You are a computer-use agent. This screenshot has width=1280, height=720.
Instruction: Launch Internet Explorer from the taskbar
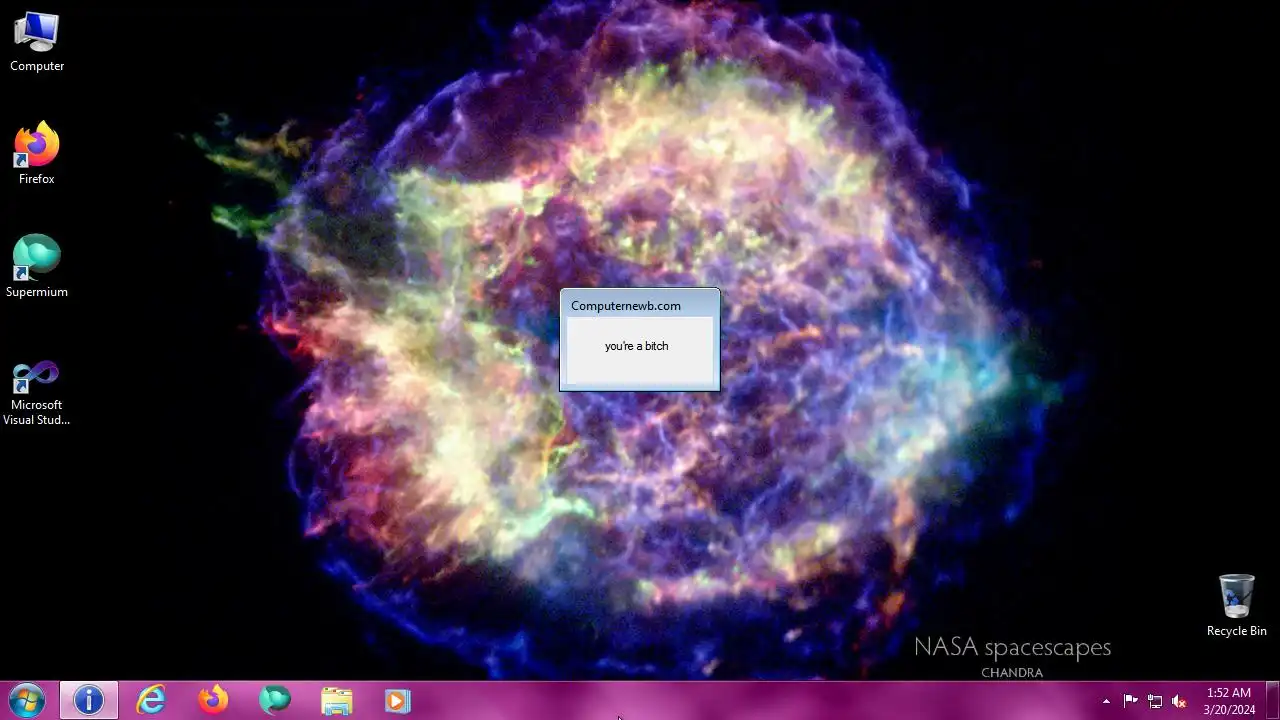click(x=151, y=700)
